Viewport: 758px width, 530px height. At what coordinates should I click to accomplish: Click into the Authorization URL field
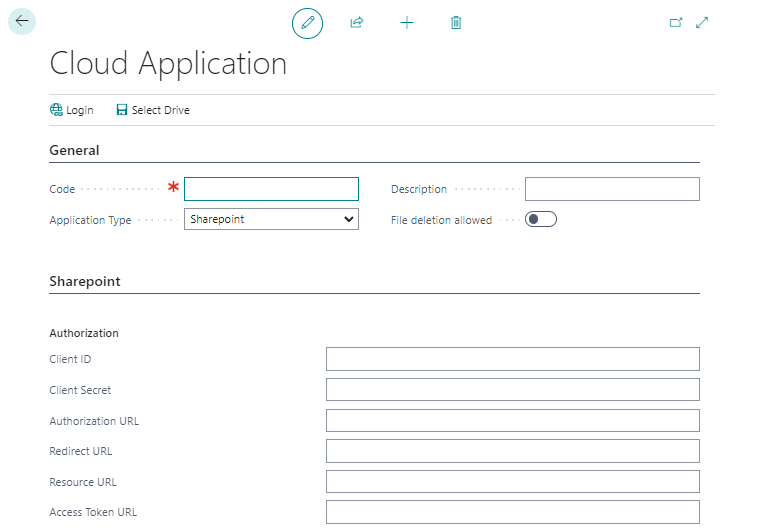coord(513,421)
